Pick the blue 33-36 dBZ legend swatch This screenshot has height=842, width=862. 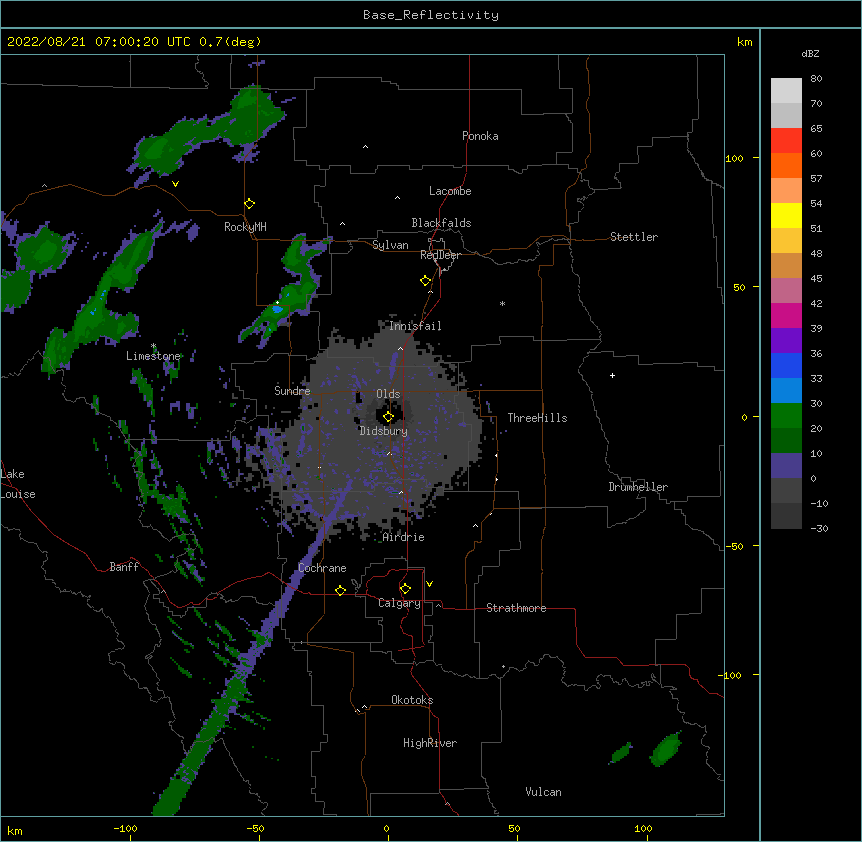pyautogui.click(x=786, y=366)
